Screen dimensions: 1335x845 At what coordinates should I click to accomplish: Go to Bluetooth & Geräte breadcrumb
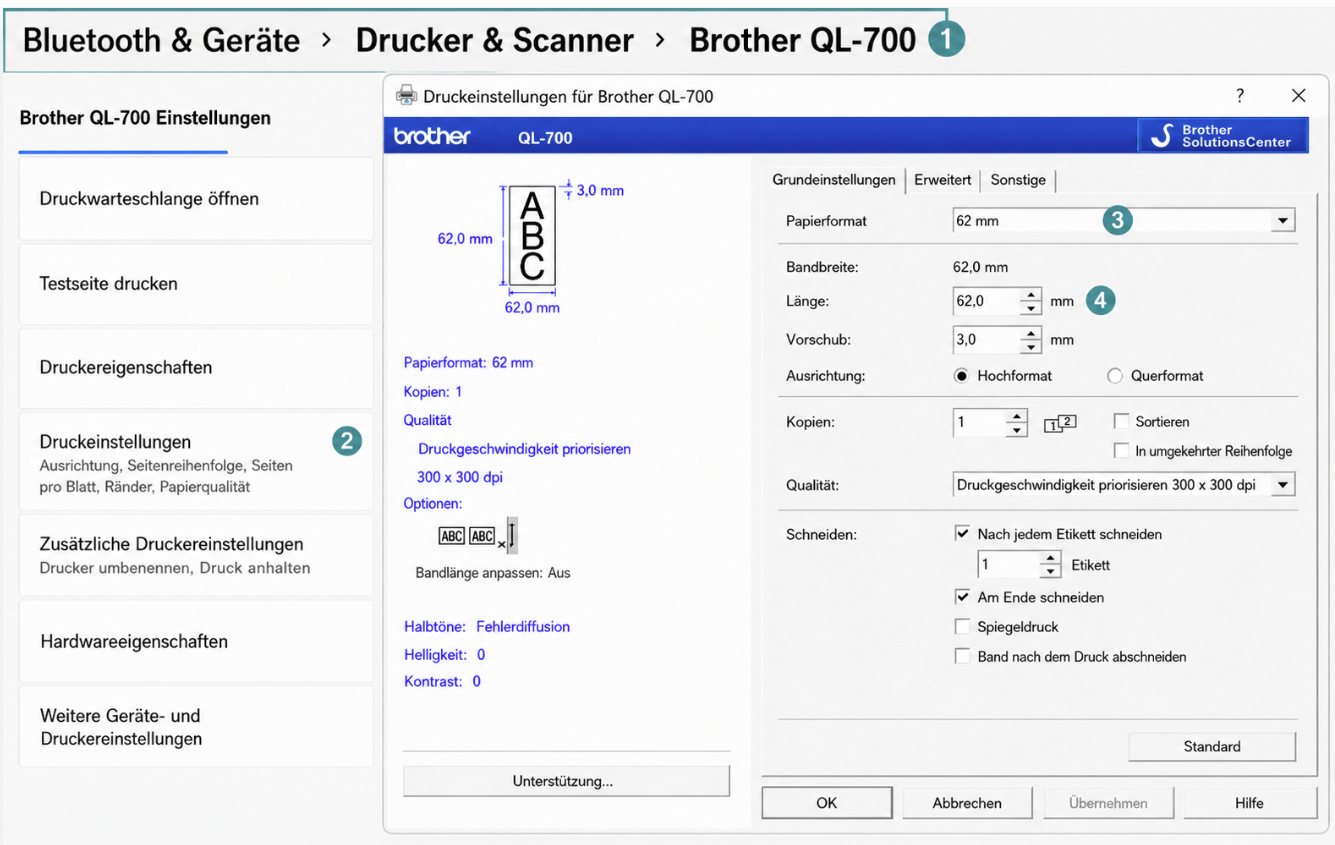[x=161, y=40]
